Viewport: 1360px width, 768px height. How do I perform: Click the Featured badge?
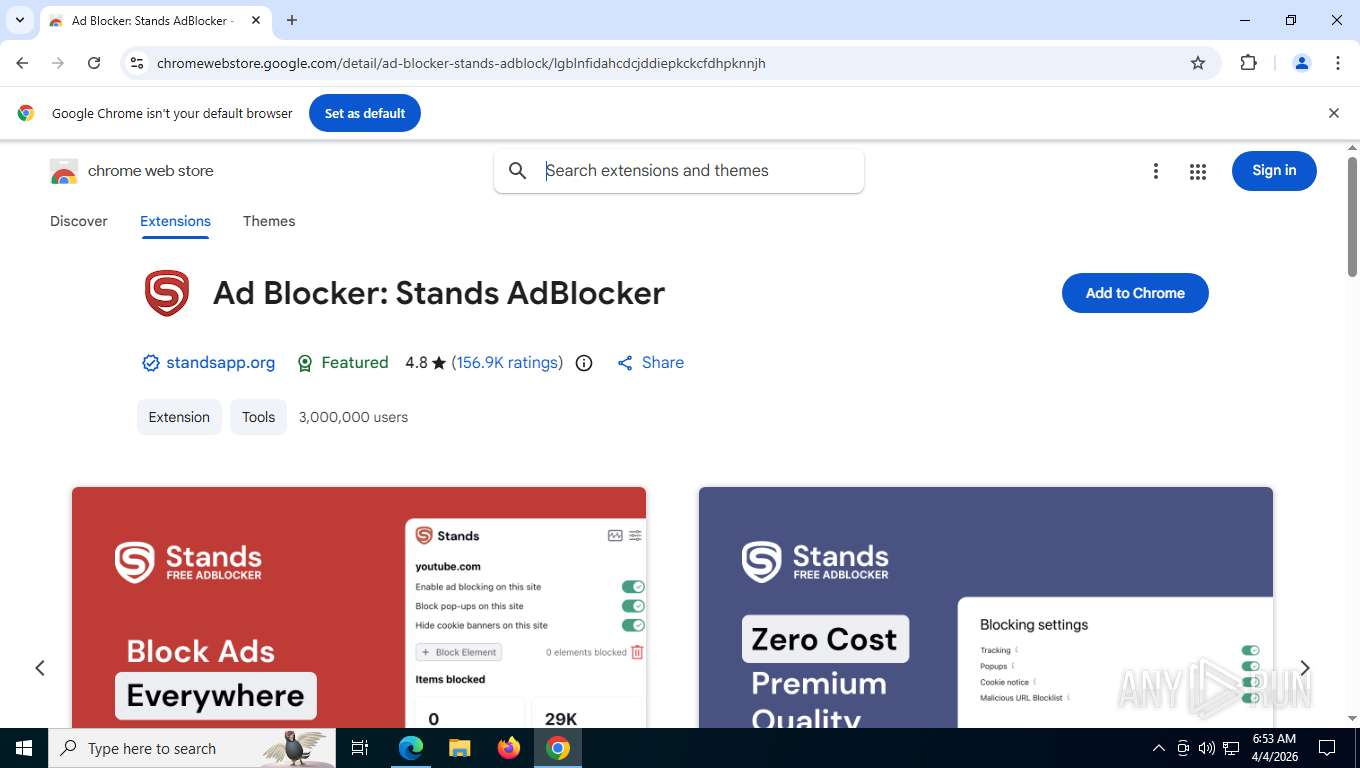point(343,363)
